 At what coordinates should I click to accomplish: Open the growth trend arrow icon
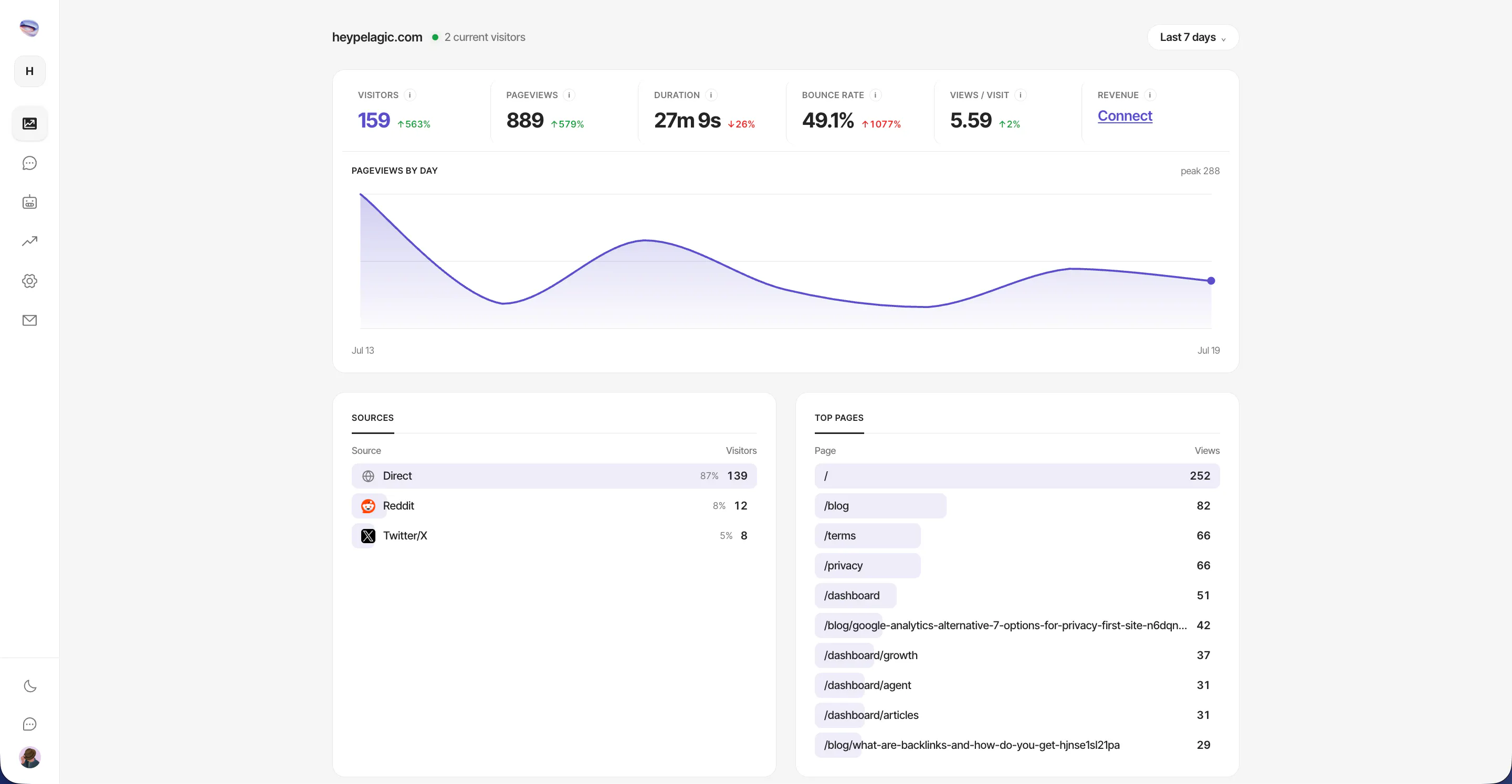(x=29, y=241)
